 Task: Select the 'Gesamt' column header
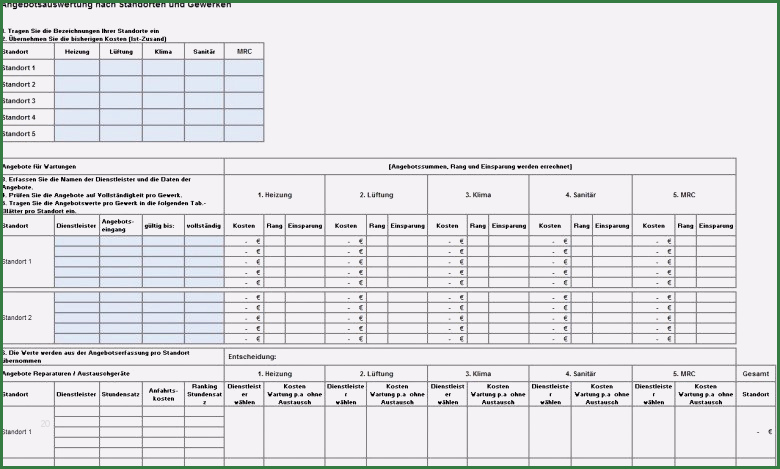pyautogui.click(x=757, y=373)
